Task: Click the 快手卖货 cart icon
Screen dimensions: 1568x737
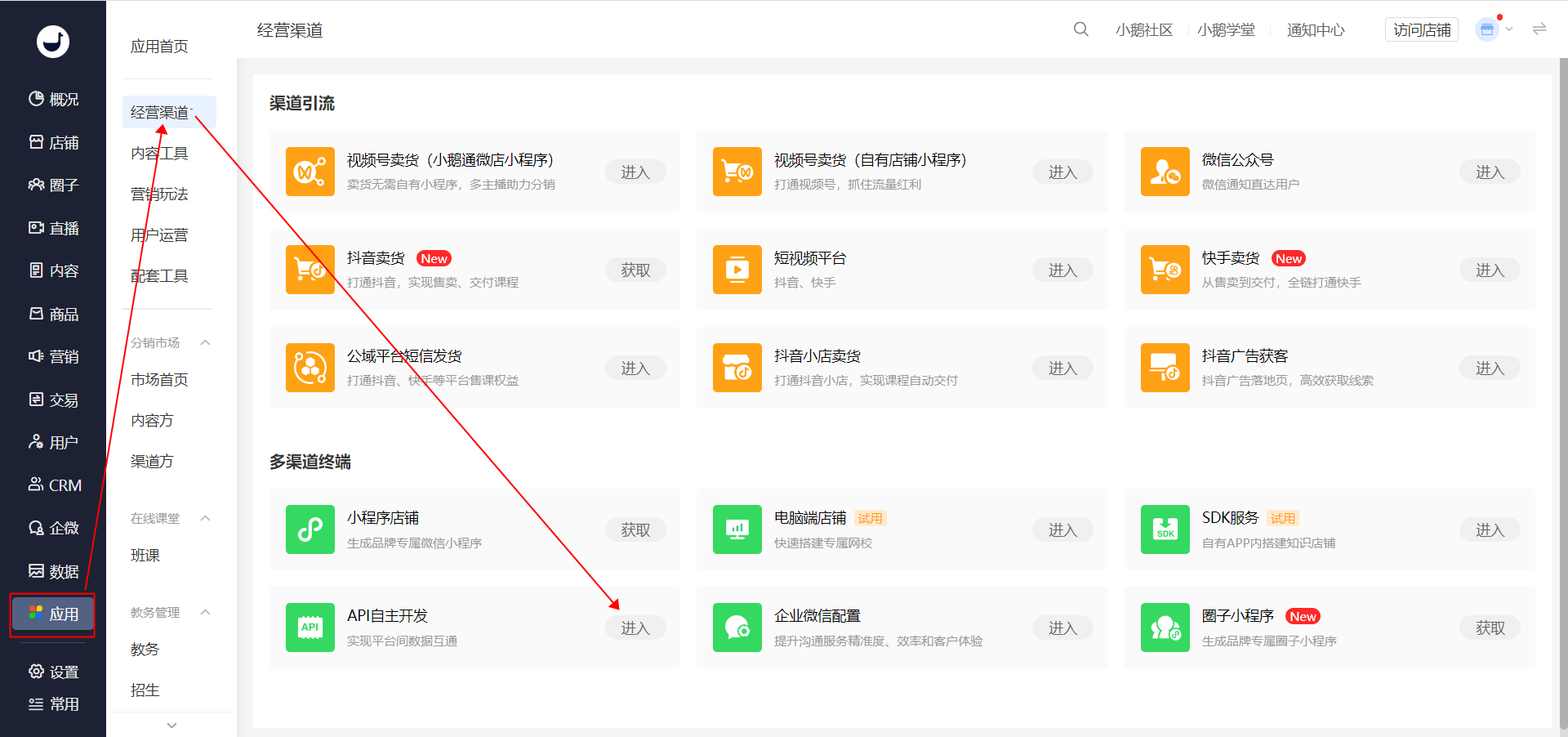Action: point(1165,270)
